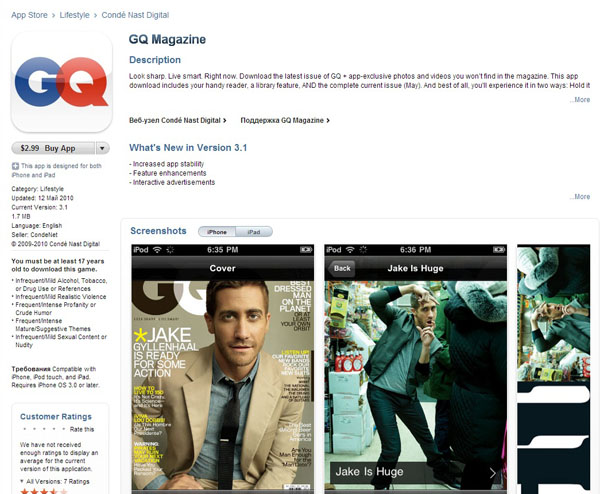Click the All Versions star rating
Image resolution: width=600 pixels, height=494 pixels.
44,491
